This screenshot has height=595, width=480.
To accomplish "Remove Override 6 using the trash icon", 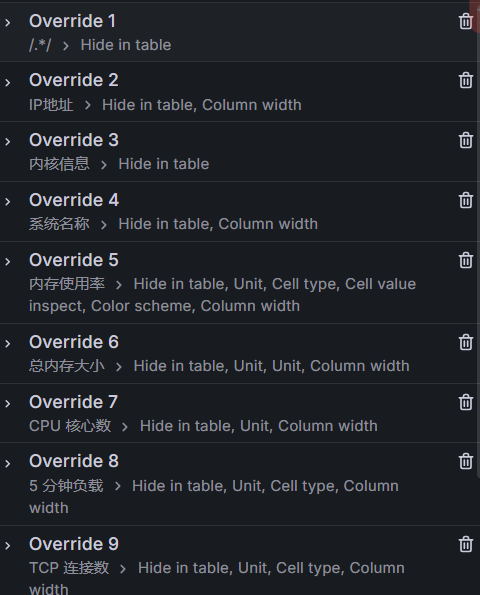I will (x=466, y=342).
